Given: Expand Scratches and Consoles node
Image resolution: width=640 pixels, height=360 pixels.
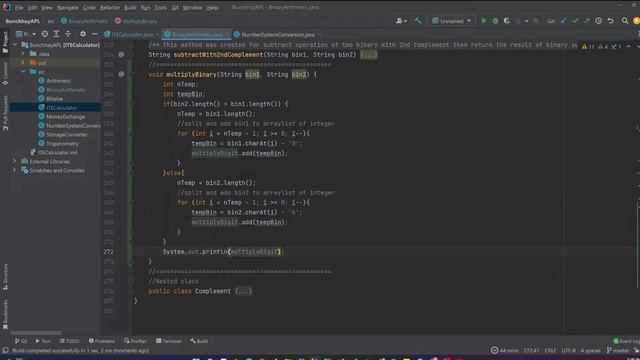Looking at the screenshot, I should point(15,171).
